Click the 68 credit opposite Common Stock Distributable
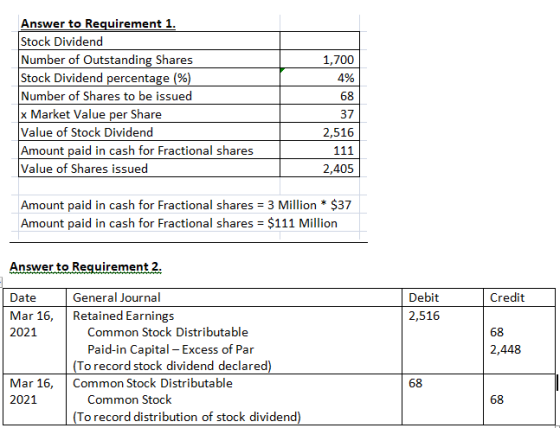Screen dimensions: 560x428 click(496, 332)
